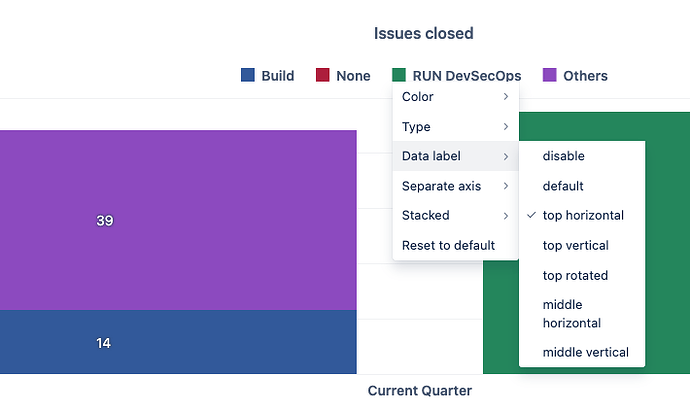
Task: Click the green RUN DevSecOps bar
Action: pos(667,242)
